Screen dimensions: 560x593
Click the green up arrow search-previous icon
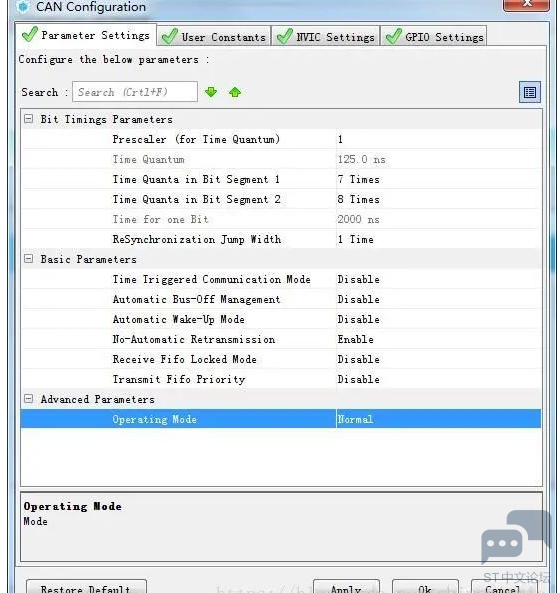(x=235, y=92)
